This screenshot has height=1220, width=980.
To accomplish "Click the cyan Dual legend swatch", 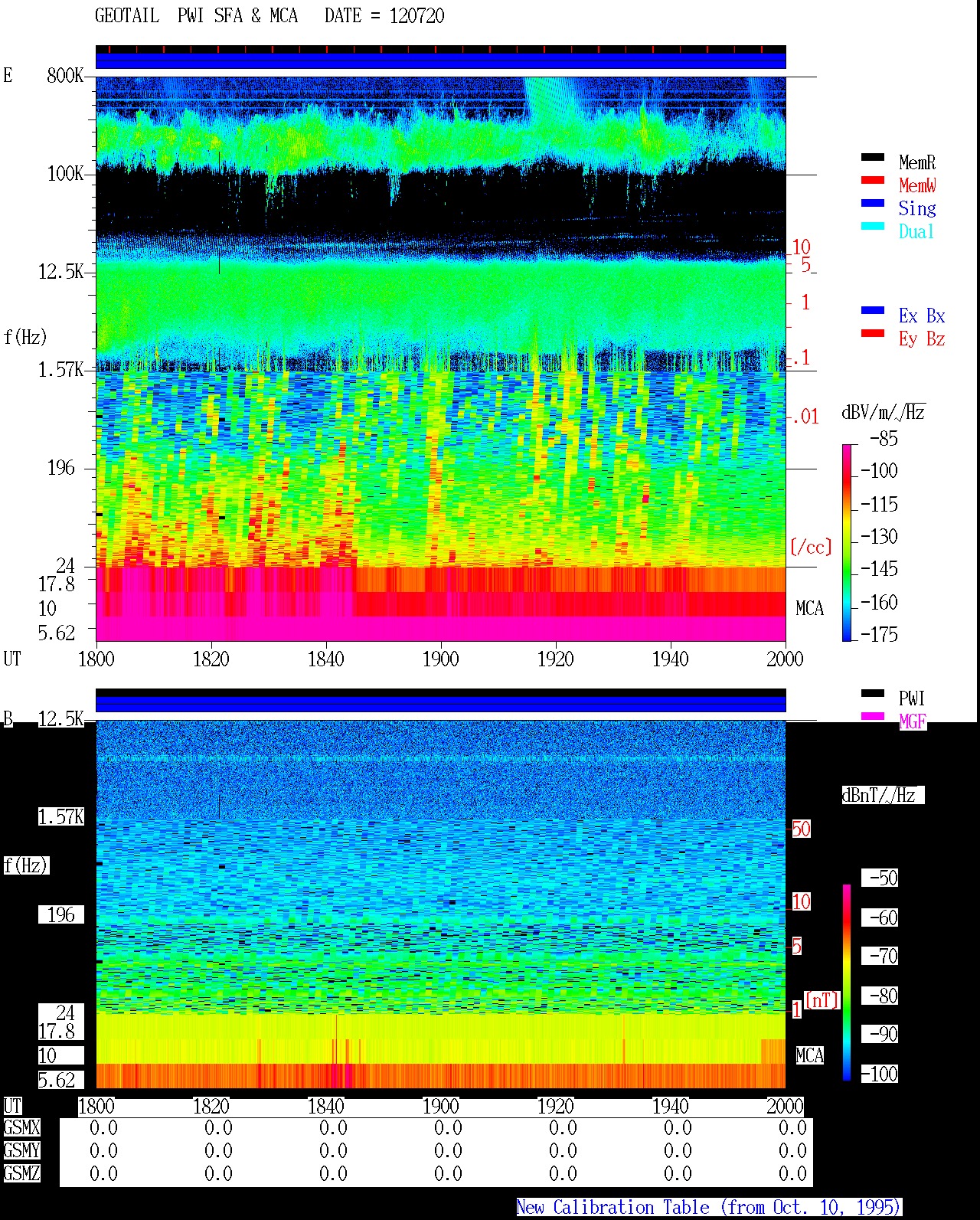I will 872,226.
